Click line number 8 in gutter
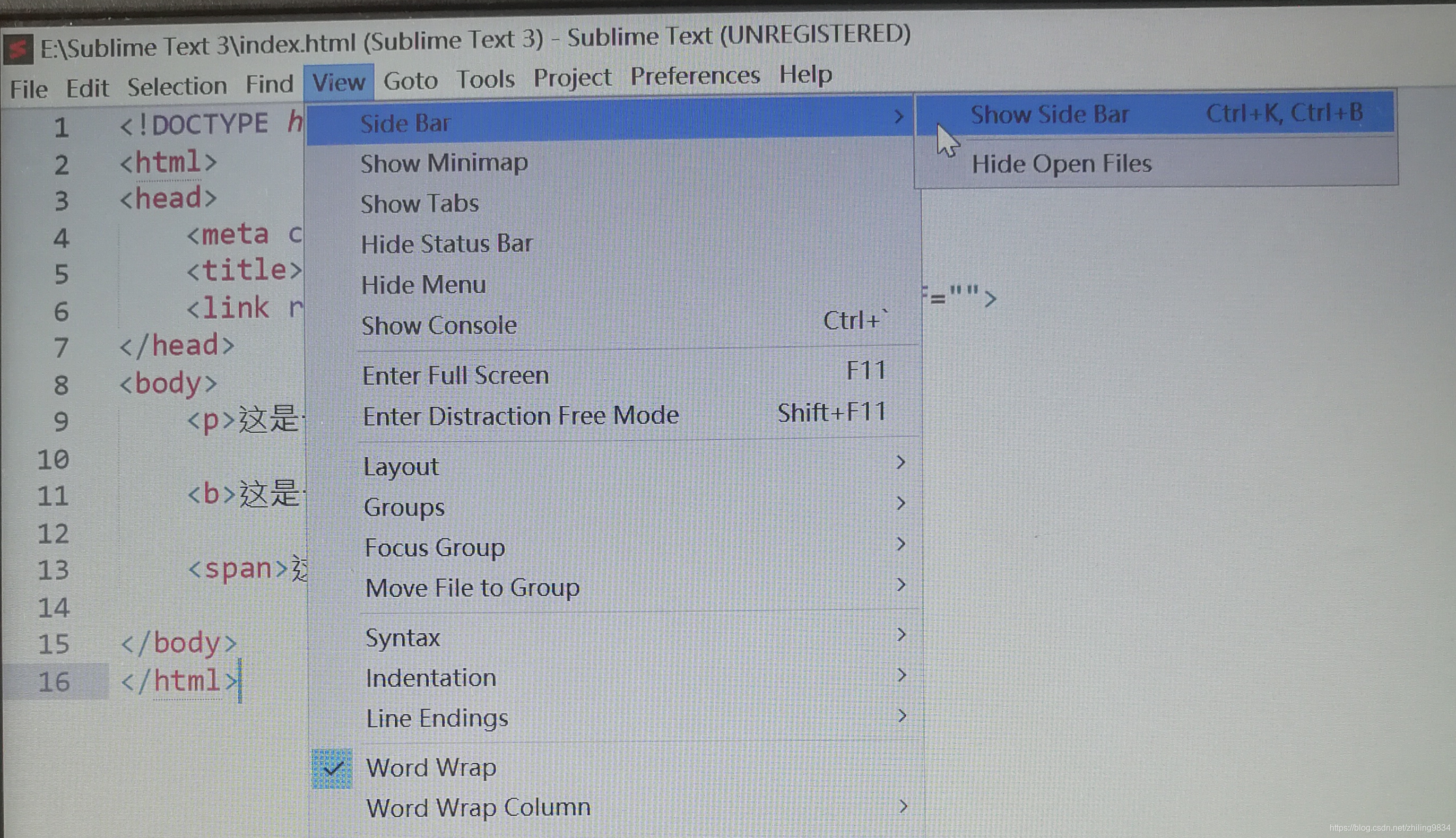The width and height of the screenshot is (1456, 838). (x=61, y=385)
